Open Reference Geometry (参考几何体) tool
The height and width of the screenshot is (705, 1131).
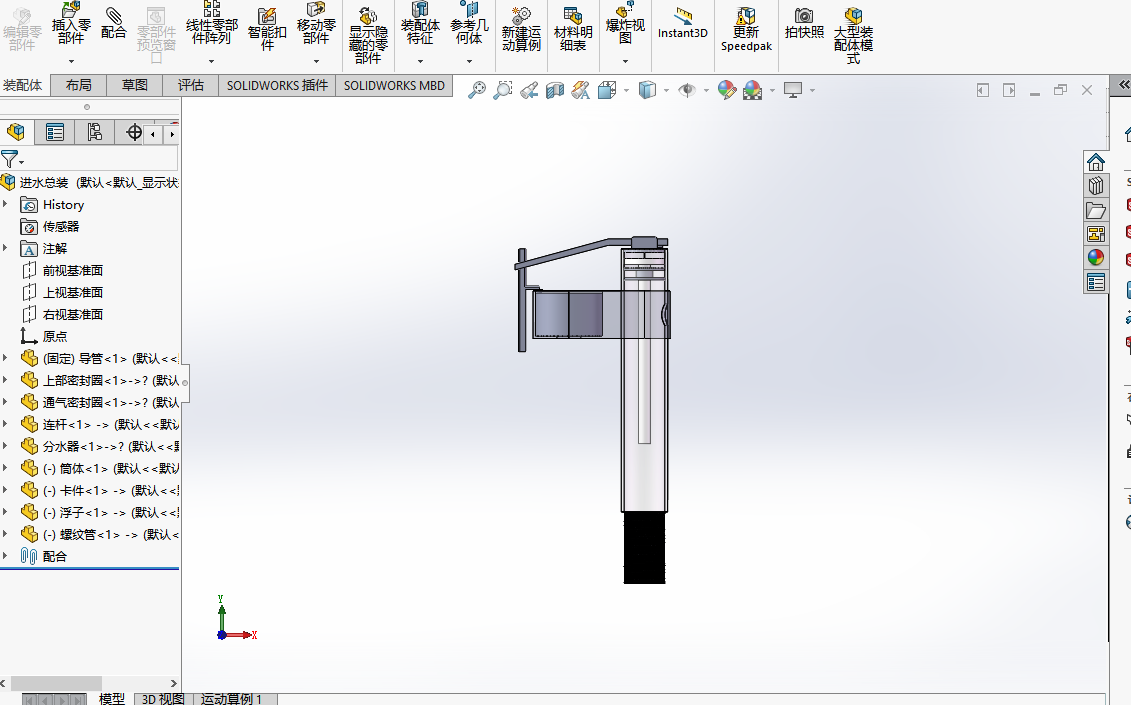coord(469,25)
